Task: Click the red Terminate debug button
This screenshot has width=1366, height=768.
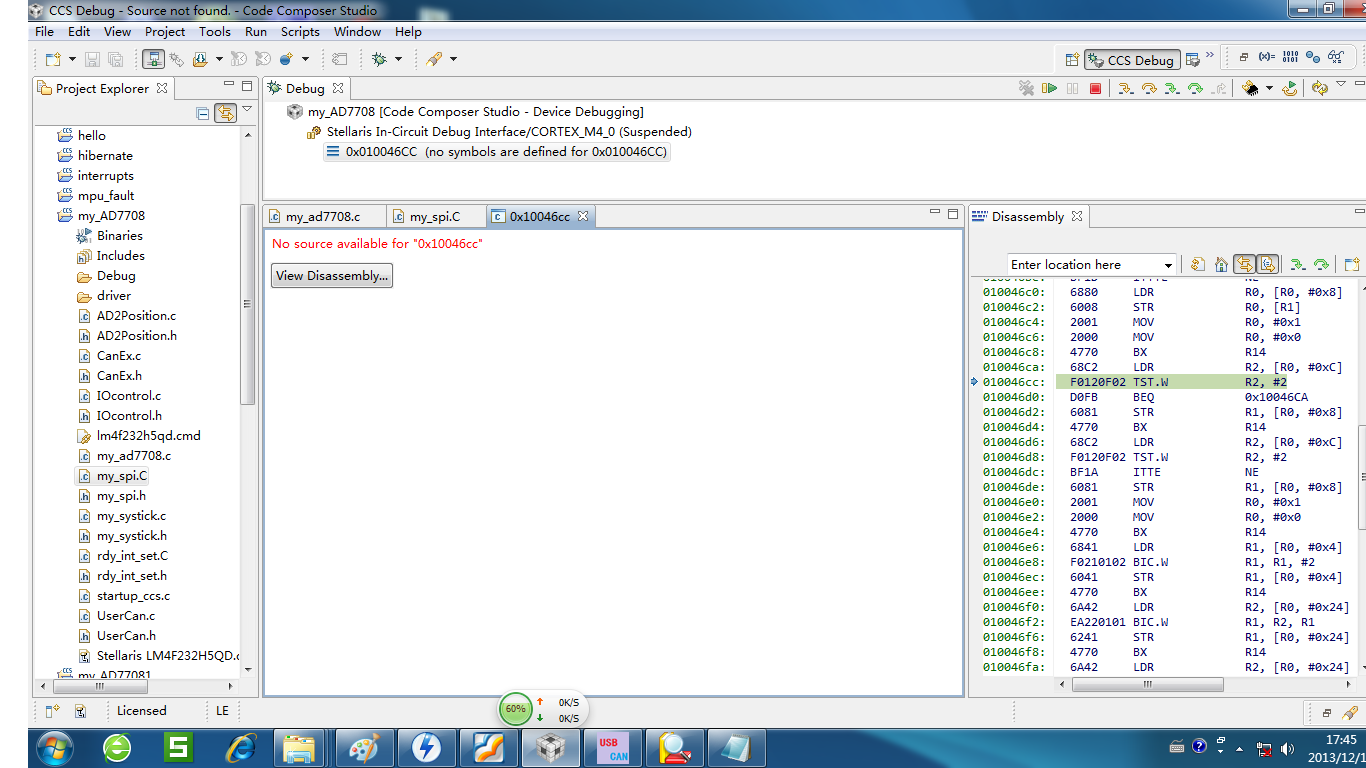Action: 1095,88
